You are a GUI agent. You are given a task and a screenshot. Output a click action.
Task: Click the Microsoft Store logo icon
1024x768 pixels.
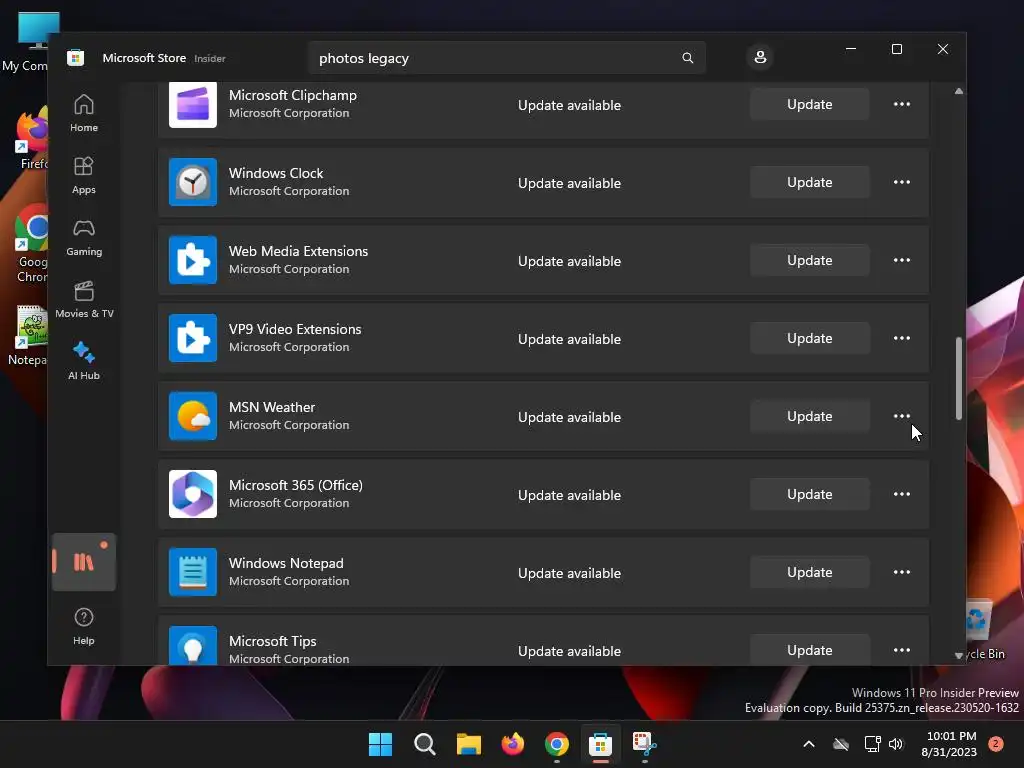[76, 58]
